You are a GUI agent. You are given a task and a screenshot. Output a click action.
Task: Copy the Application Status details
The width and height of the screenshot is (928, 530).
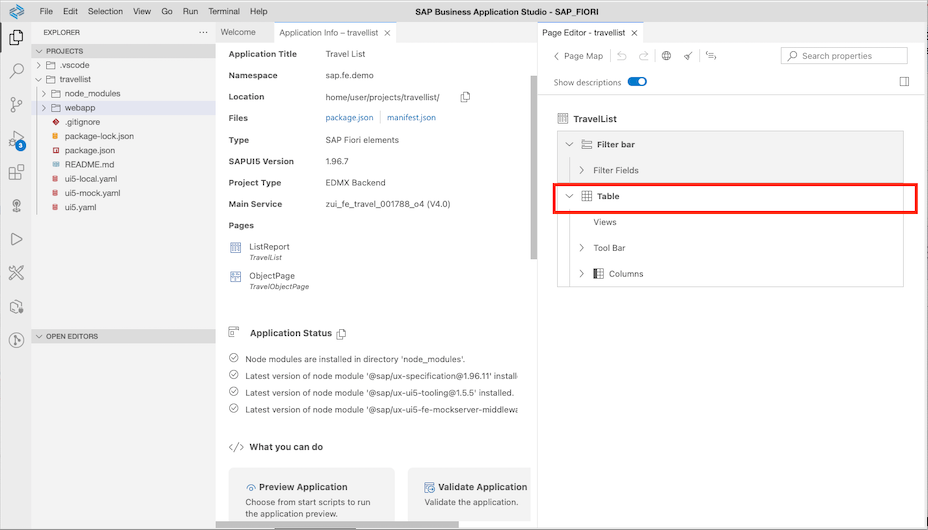pos(341,334)
